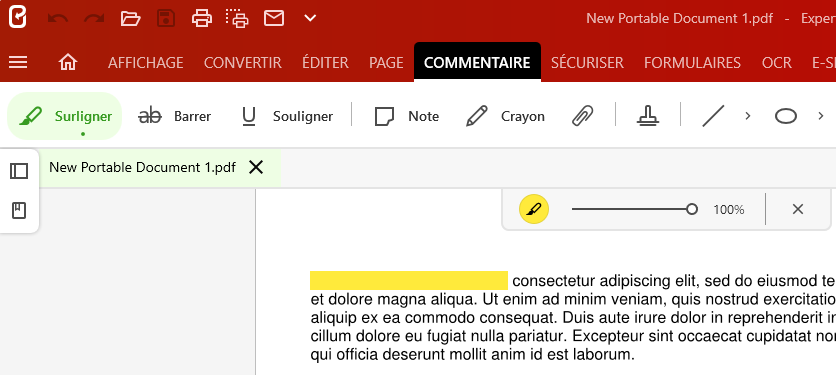The width and height of the screenshot is (836, 375).
Task: Attach a file with paperclip icon
Action: pos(582,116)
